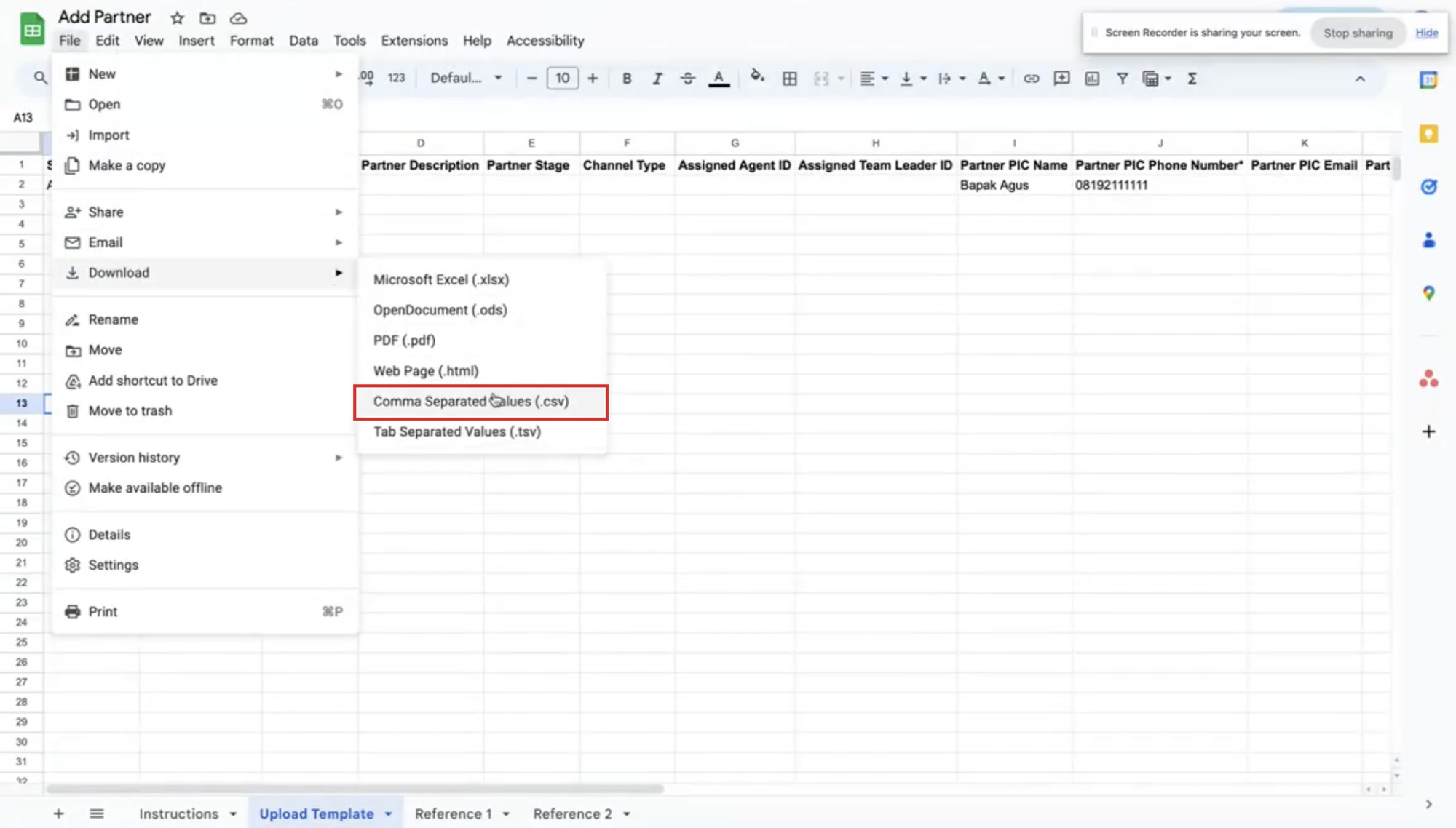
Task: Open Keep notes in the side panel
Action: click(1428, 134)
